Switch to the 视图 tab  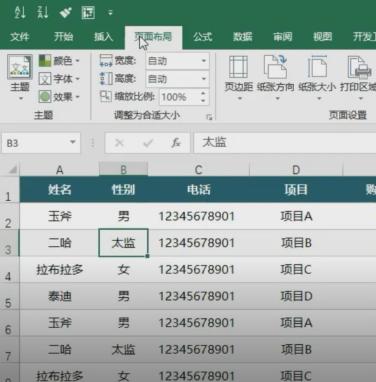tap(322, 37)
